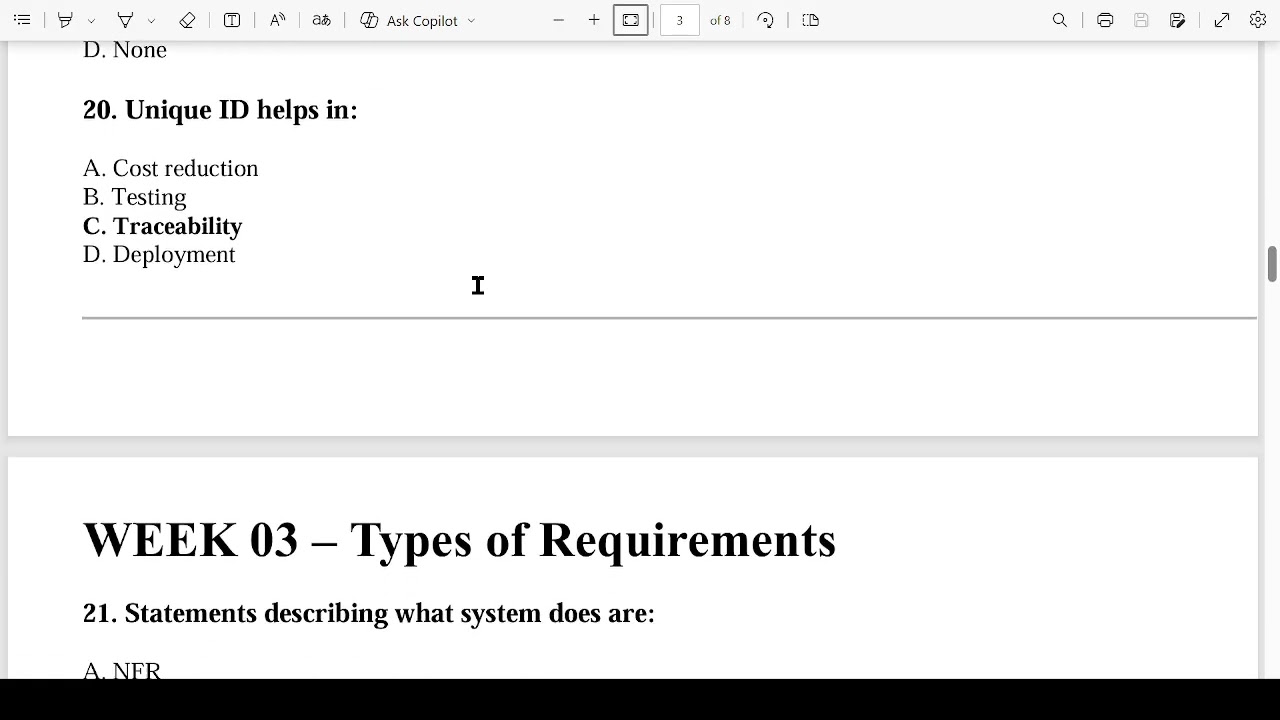This screenshot has width=1280, height=720.
Task: Switch page view layout
Action: [x=811, y=20]
